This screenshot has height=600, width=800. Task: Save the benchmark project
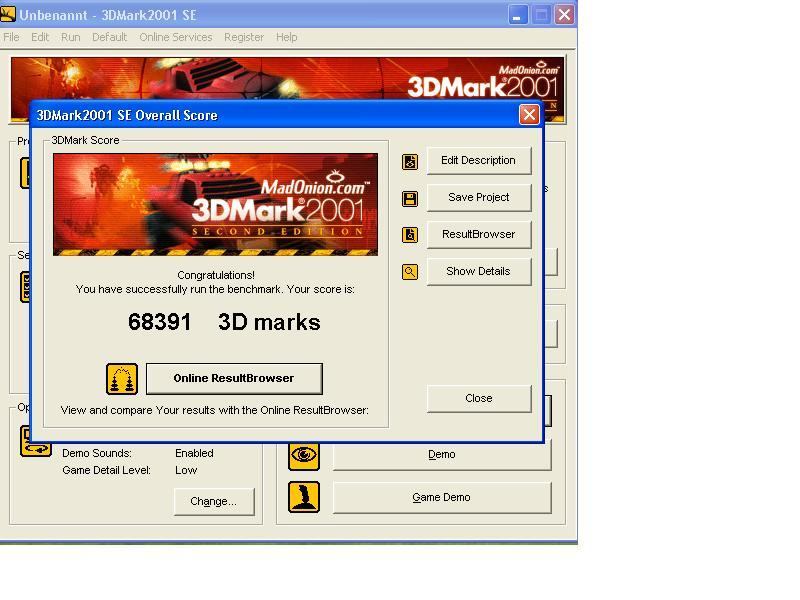click(x=479, y=197)
